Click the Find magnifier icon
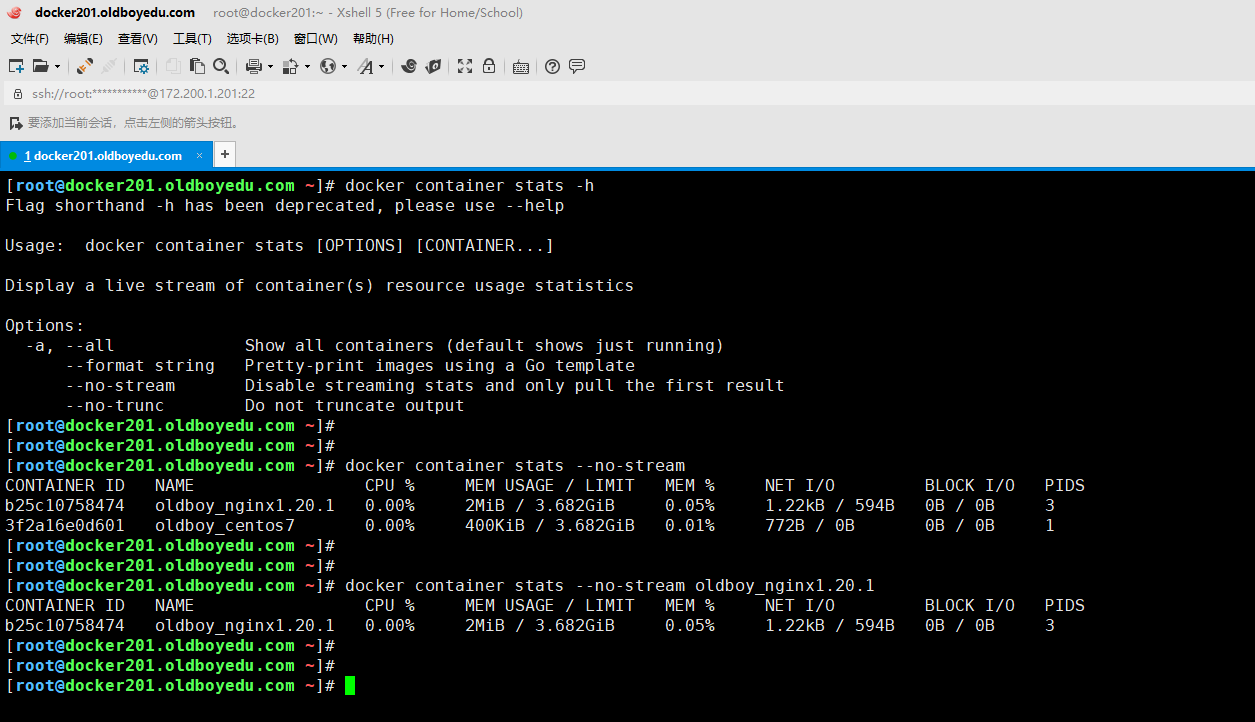 [221, 66]
